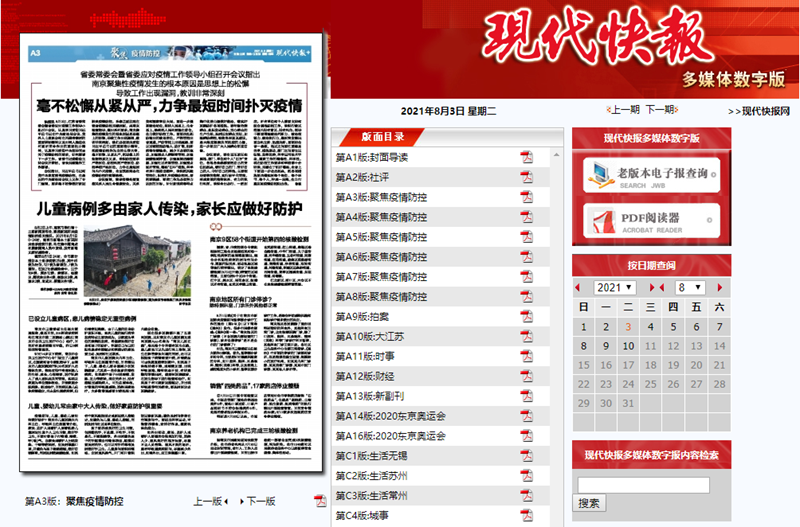This screenshot has width=800, height=527.
Task: Click red left arrow before the month dropdown
Action: pos(662,288)
